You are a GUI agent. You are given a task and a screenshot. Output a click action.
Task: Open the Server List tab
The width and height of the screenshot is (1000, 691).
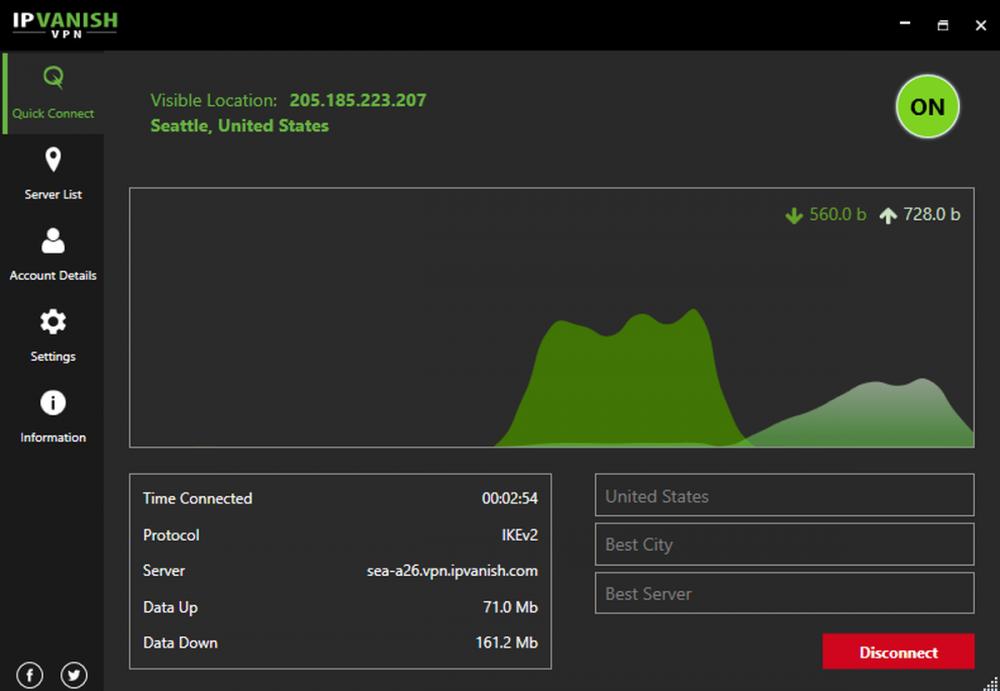pos(53,174)
